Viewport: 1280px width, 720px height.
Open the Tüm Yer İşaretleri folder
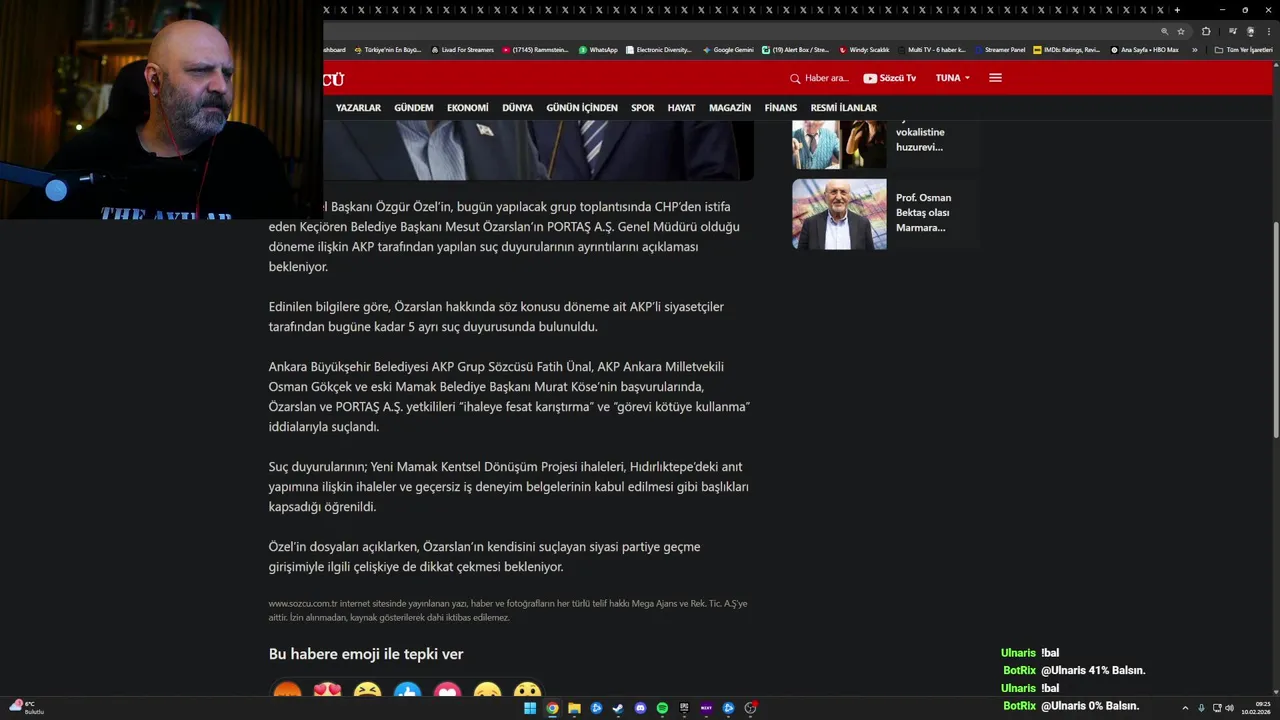click(x=1244, y=50)
